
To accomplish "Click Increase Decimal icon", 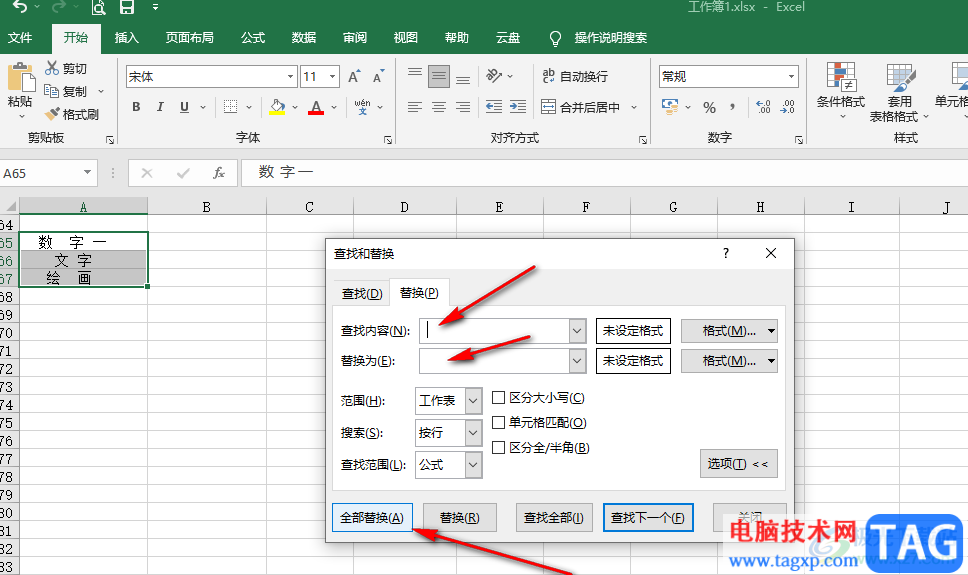I will 764,107.
